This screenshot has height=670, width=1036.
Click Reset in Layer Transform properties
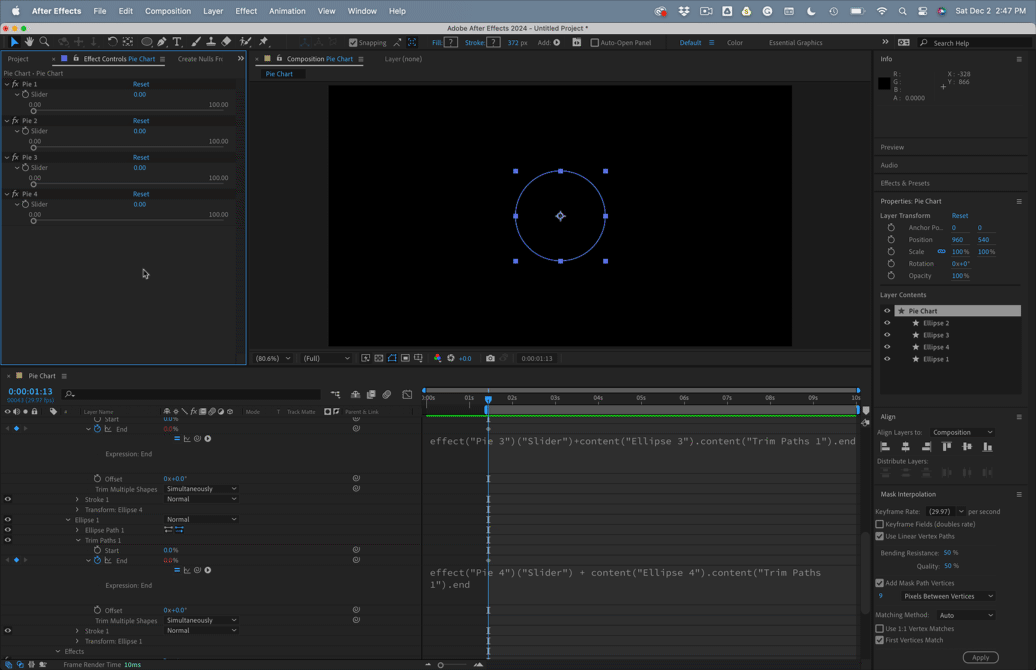click(959, 215)
